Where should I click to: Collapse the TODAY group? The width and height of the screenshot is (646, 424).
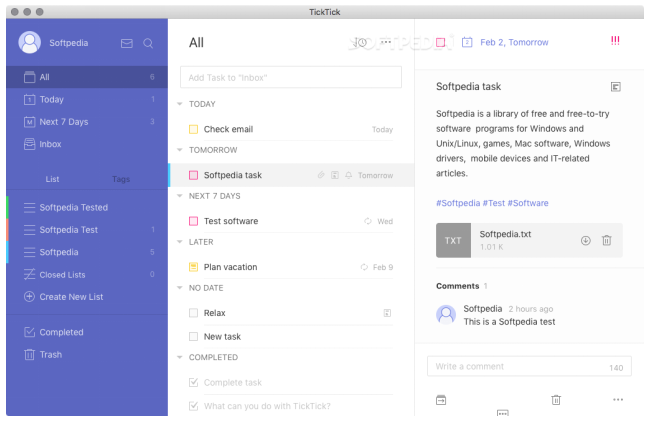(x=180, y=104)
